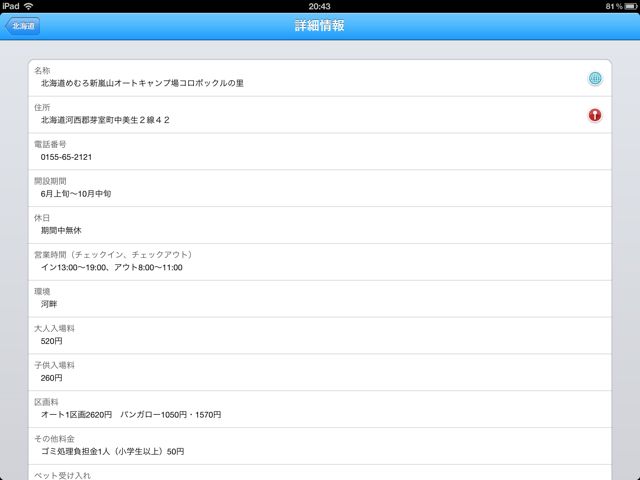Tap the battery indicator icon
Image resolution: width=640 pixels, height=480 pixels.
pos(631,6)
